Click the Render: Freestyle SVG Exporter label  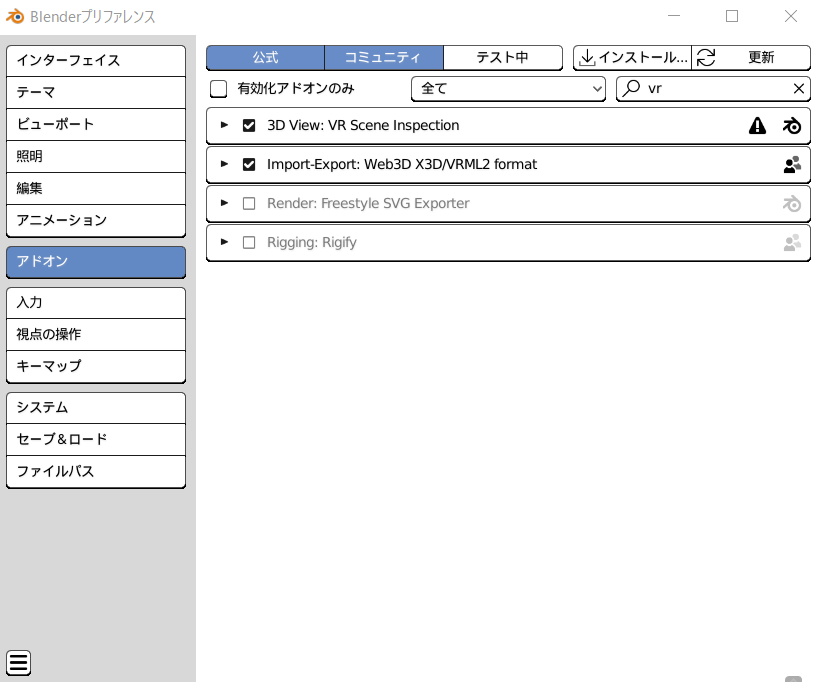point(368,203)
